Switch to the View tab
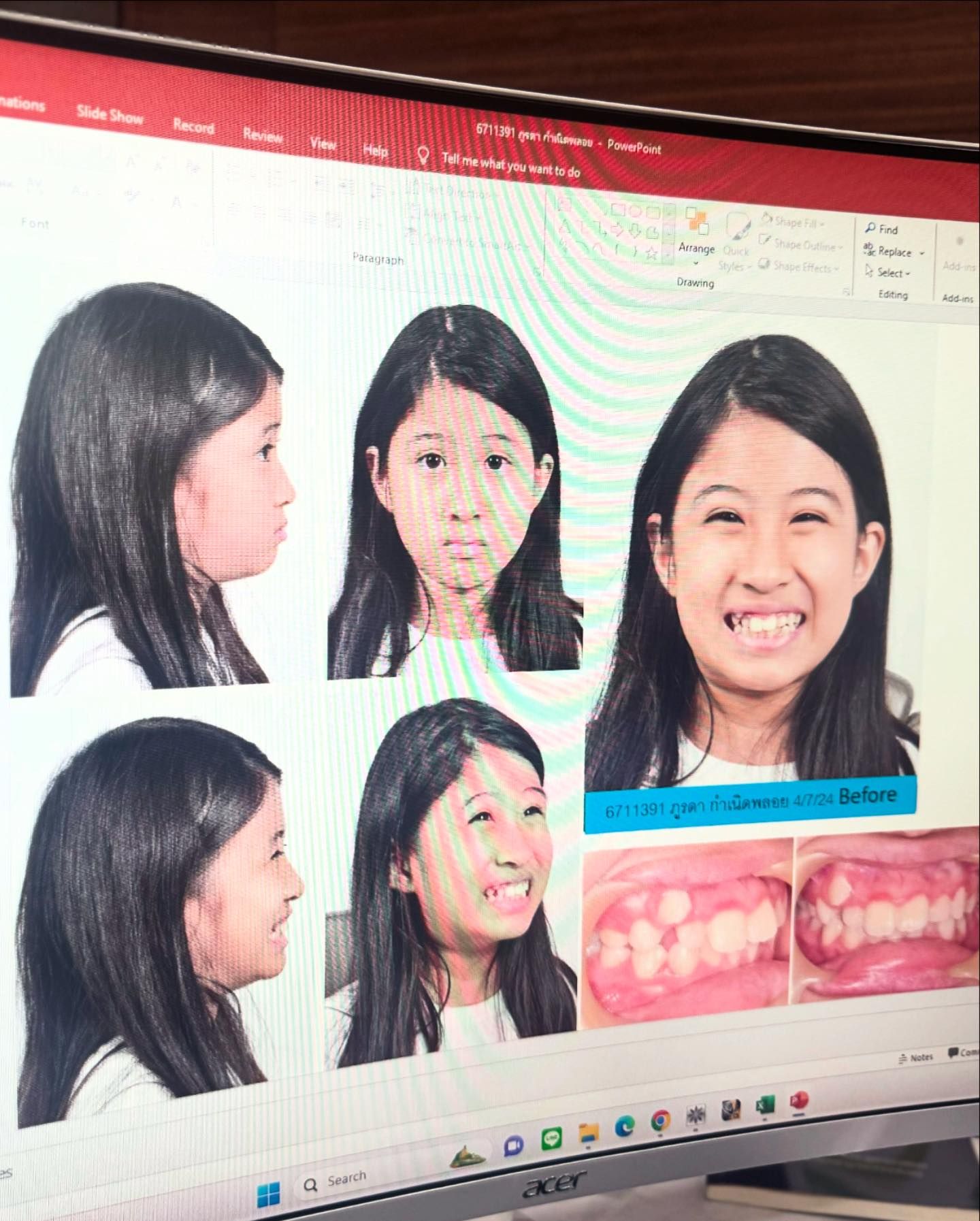Image resolution: width=980 pixels, height=1221 pixels. (x=323, y=143)
